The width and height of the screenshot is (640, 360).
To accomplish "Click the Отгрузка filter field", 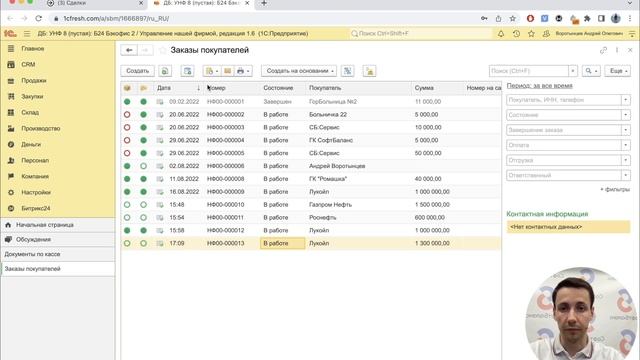I will 564,160.
